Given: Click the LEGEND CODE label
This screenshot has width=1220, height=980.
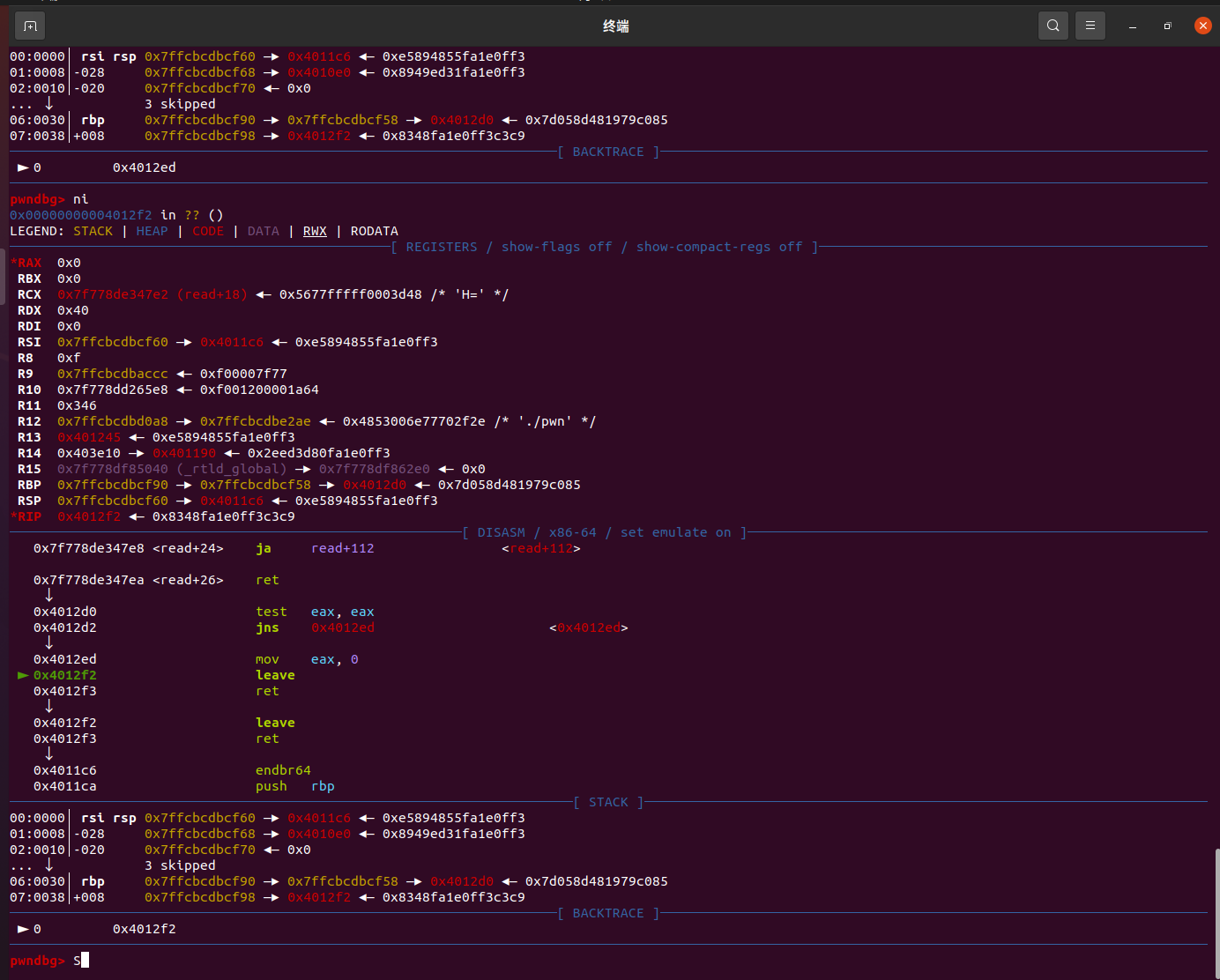Looking at the screenshot, I should coord(208,231).
